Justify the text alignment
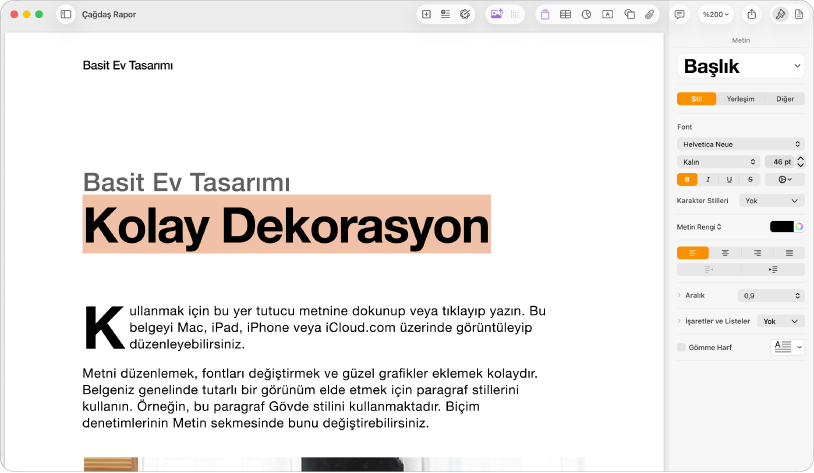This screenshot has width=814, height=473. pos(789,253)
